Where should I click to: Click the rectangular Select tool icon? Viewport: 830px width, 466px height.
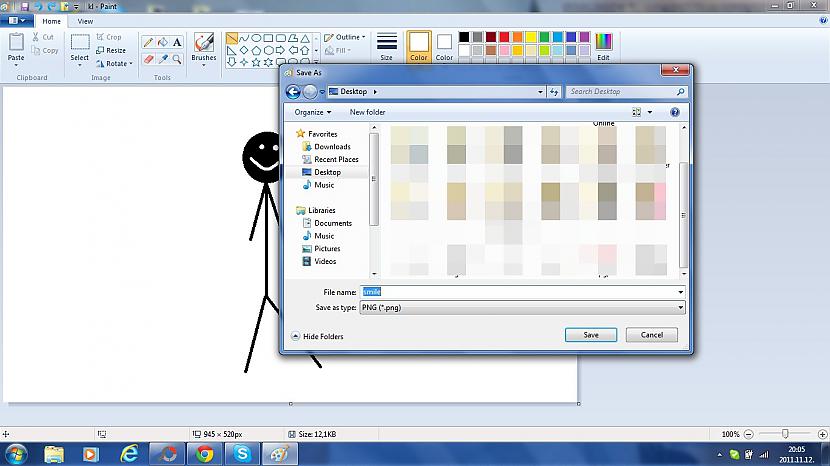tap(80, 42)
